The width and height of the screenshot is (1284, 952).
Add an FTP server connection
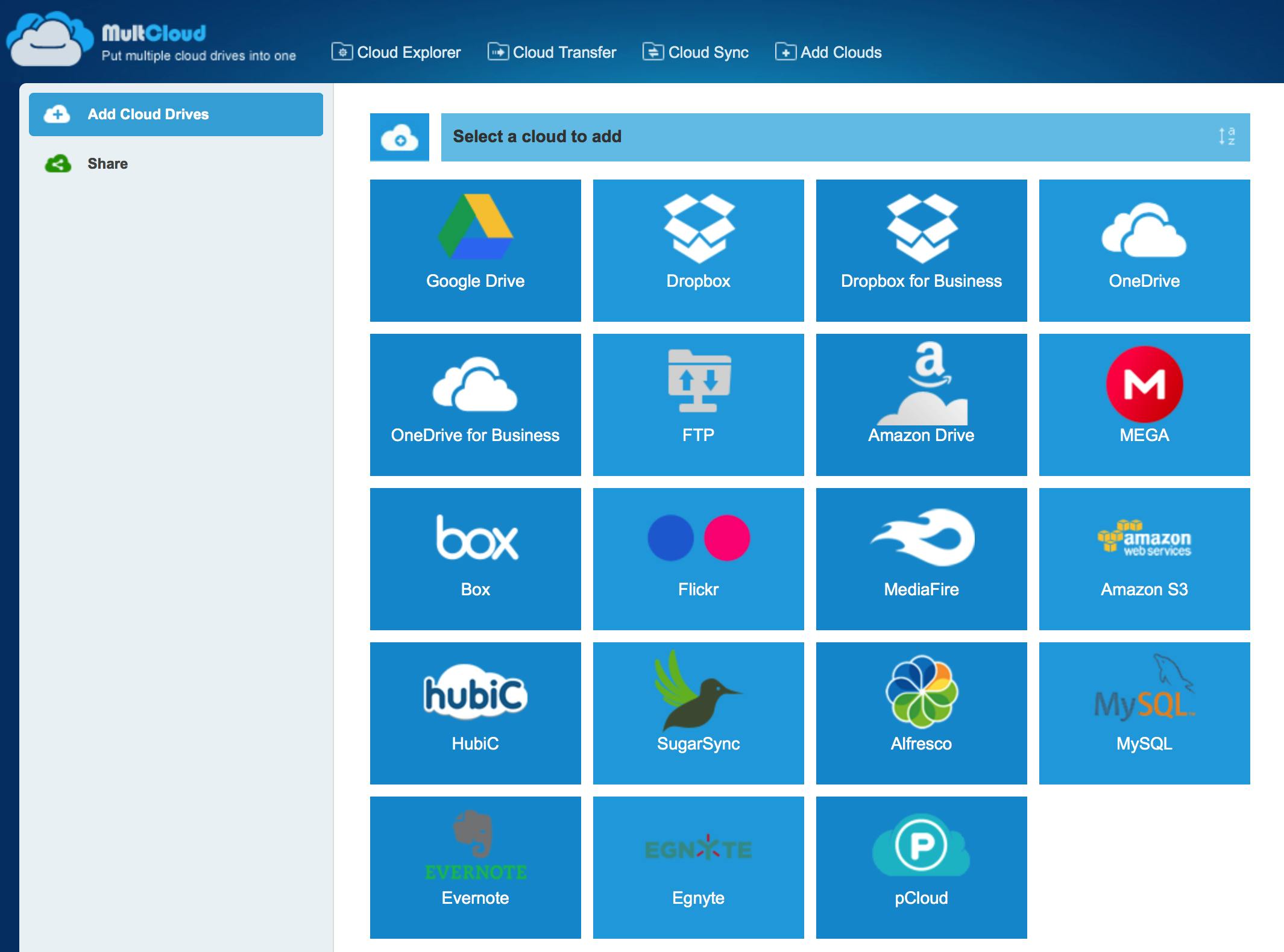click(698, 404)
